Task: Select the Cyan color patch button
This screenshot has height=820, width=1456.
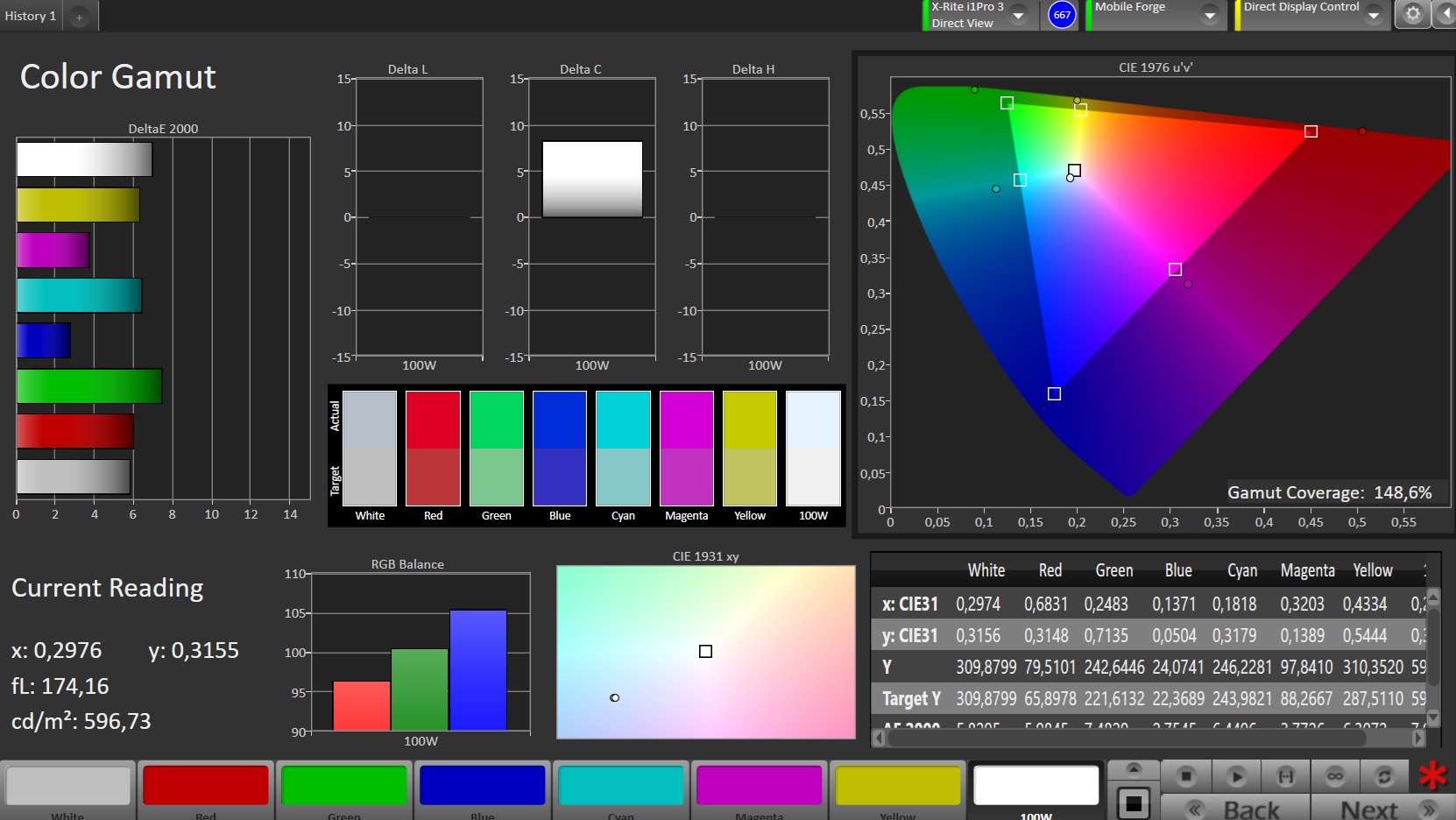Action: coord(620,790)
